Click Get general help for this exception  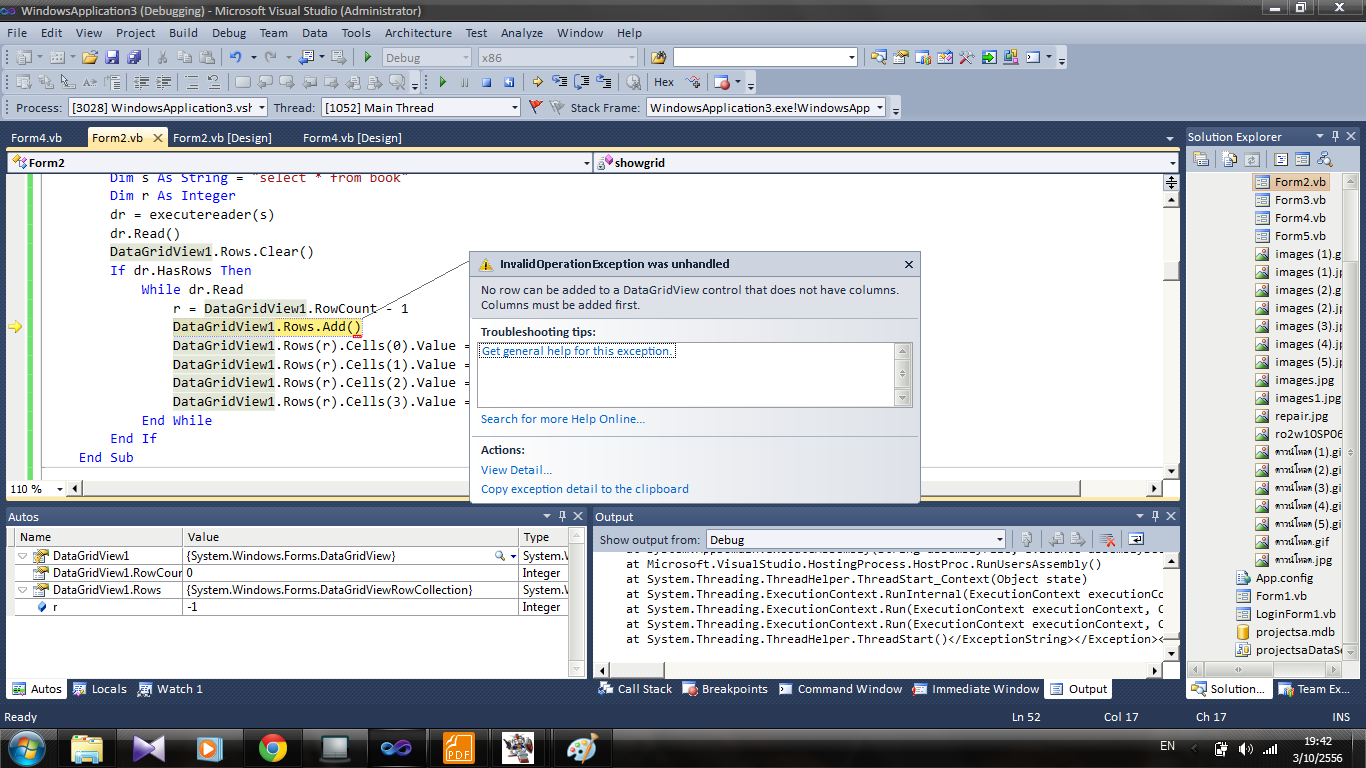[x=577, y=351]
